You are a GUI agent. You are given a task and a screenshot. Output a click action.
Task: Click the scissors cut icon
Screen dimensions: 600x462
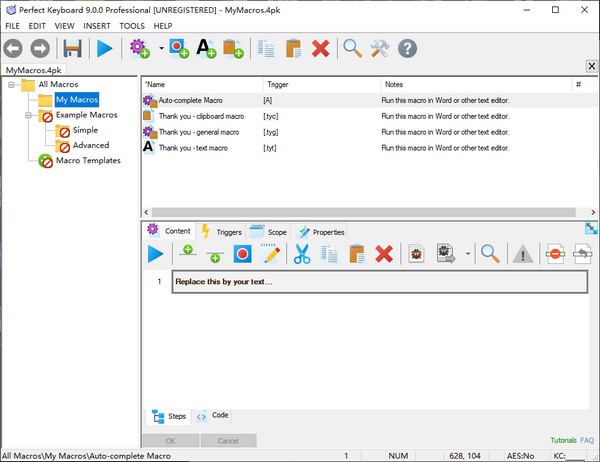(x=301, y=254)
